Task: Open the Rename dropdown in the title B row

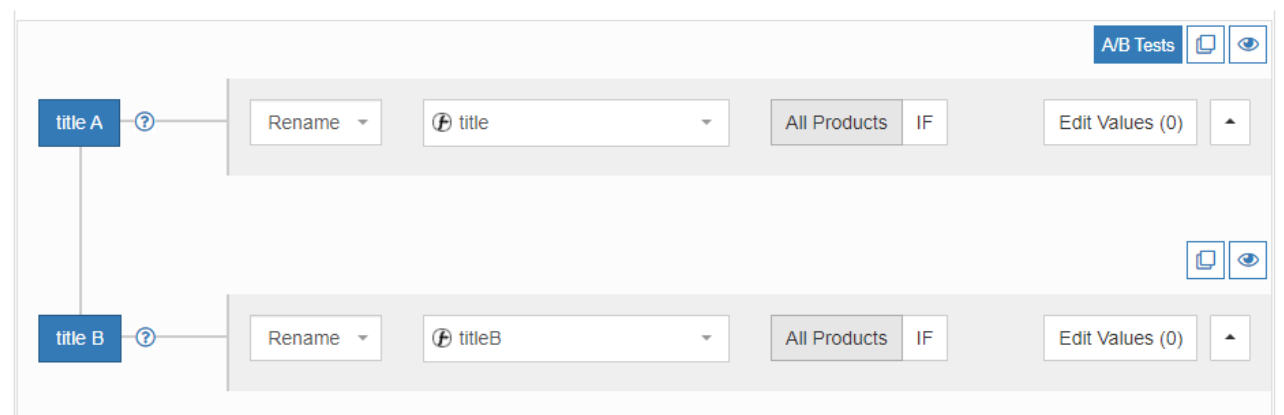Action: tap(315, 339)
